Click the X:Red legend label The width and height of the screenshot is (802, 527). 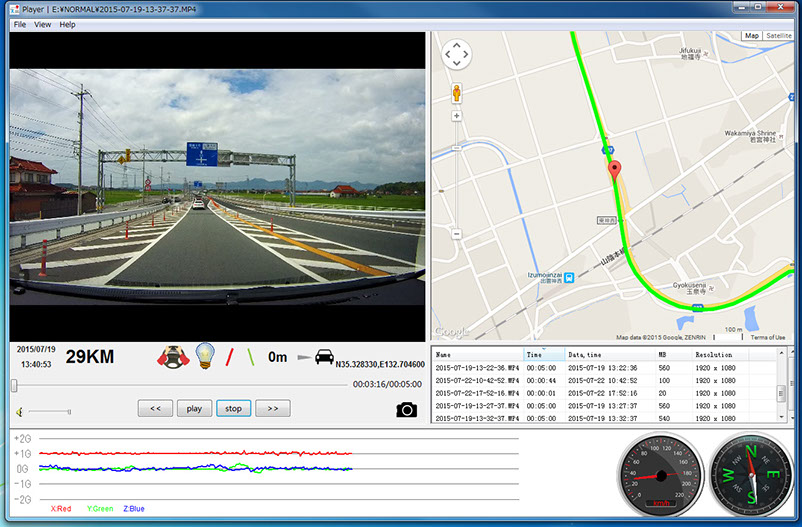click(x=61, y=509)
